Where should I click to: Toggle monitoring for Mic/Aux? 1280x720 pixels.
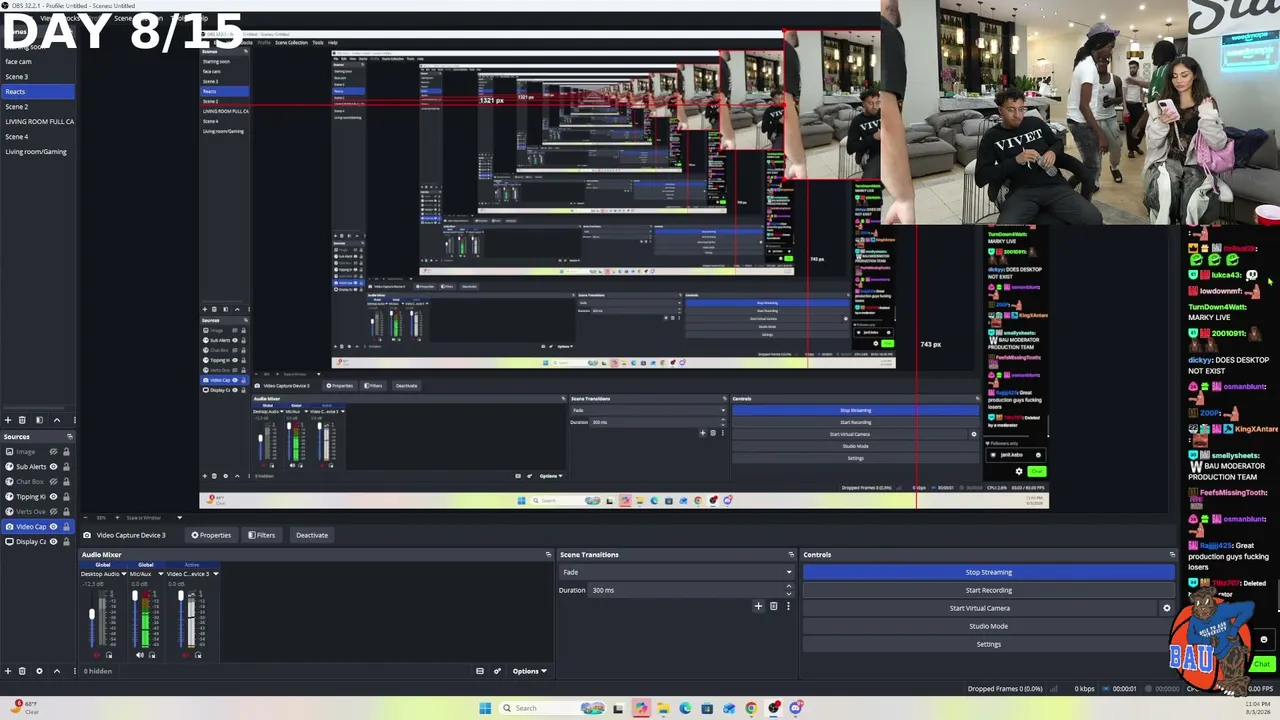(x=153, y=655)
